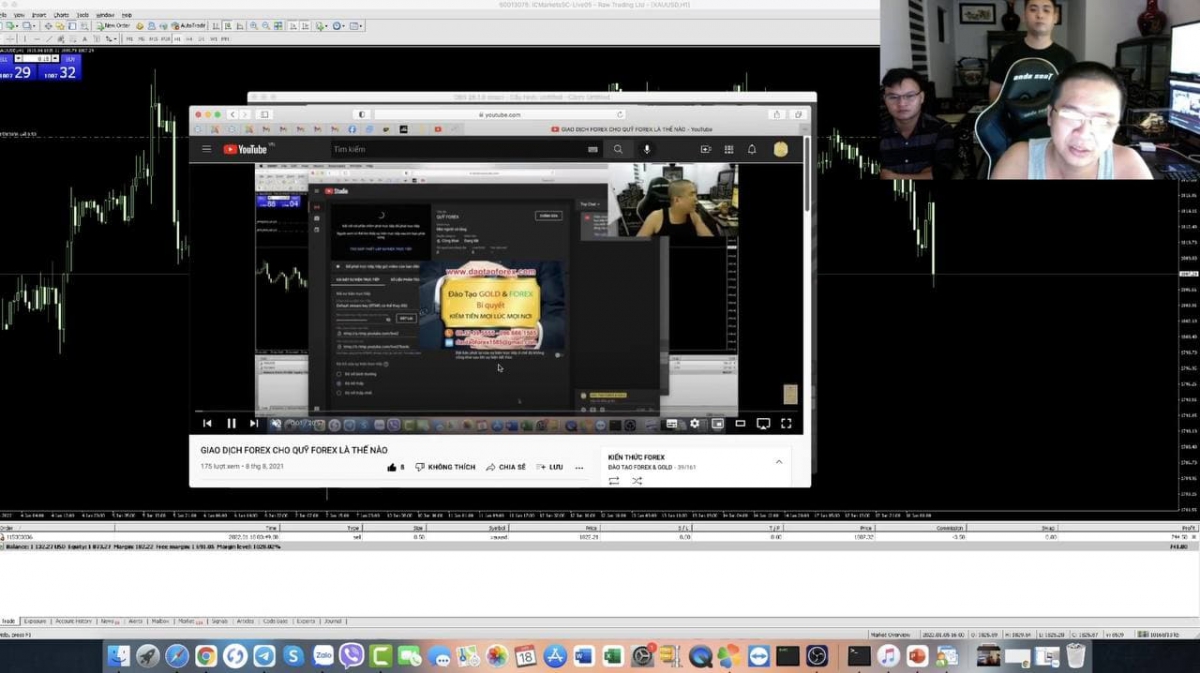The height and width of the screenshot is (673, 1200).
Task: Switch to Account History tab
Action: pyautogui.click(x=74, y=621)
